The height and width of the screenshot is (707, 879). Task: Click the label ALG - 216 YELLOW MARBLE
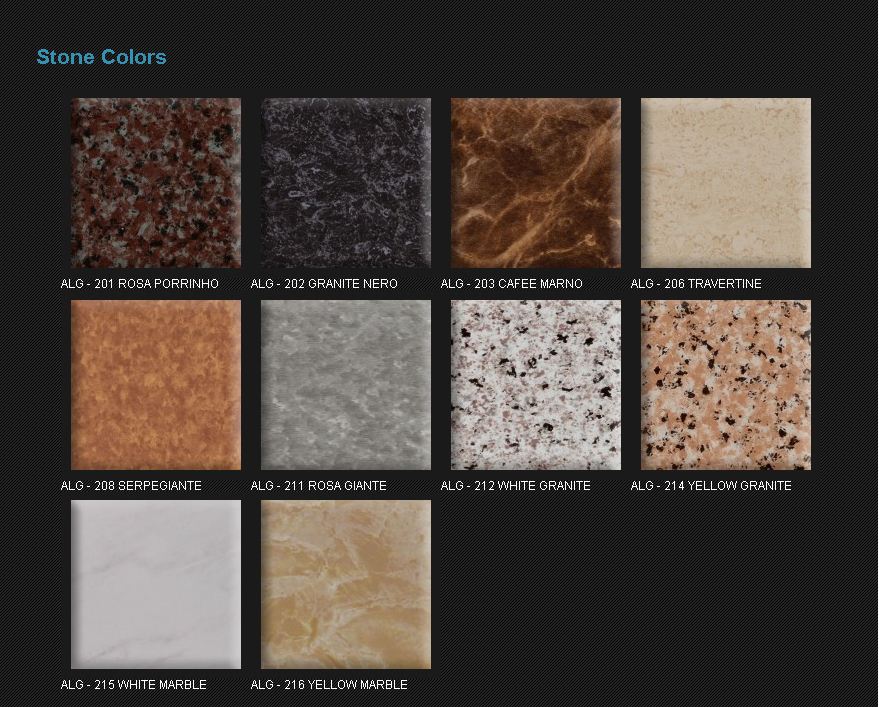(329, 685)
